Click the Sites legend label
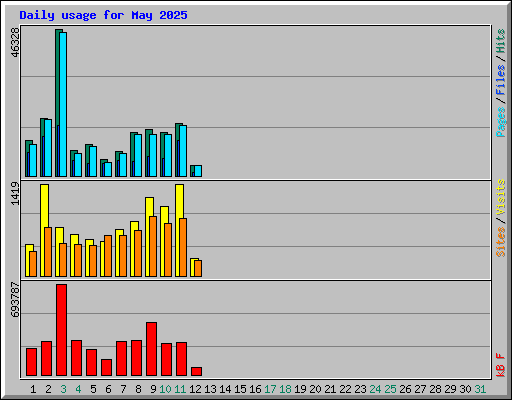 (x=500, y=242)
